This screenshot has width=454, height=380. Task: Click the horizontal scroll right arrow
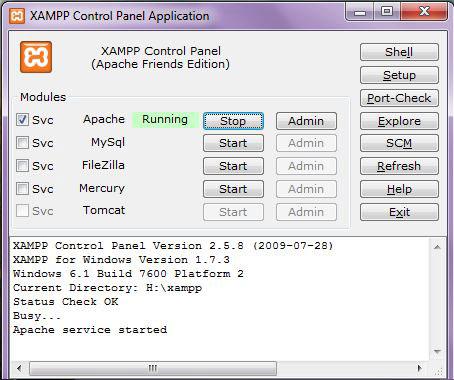click(419, 368)
